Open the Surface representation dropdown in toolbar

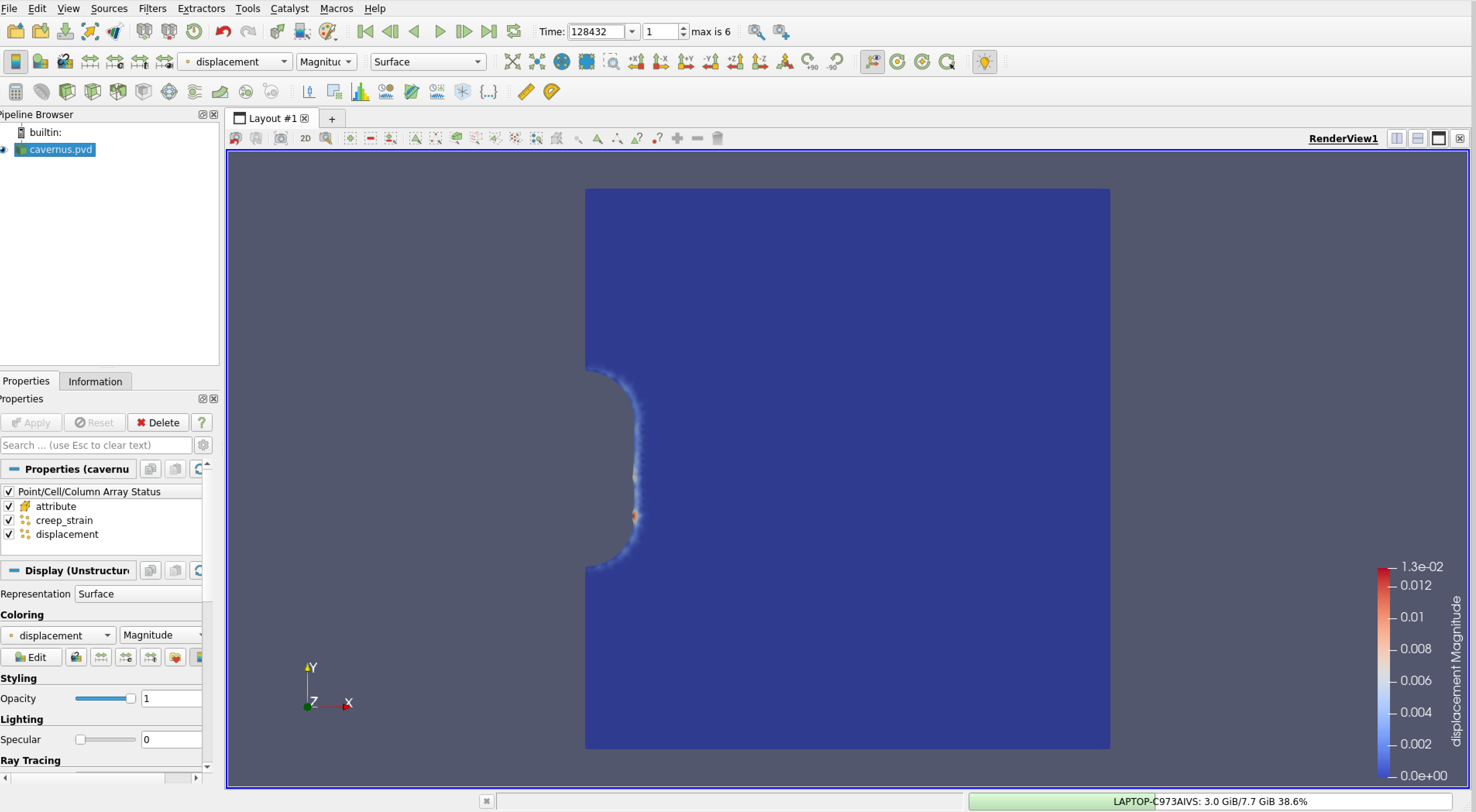(428, 61)
